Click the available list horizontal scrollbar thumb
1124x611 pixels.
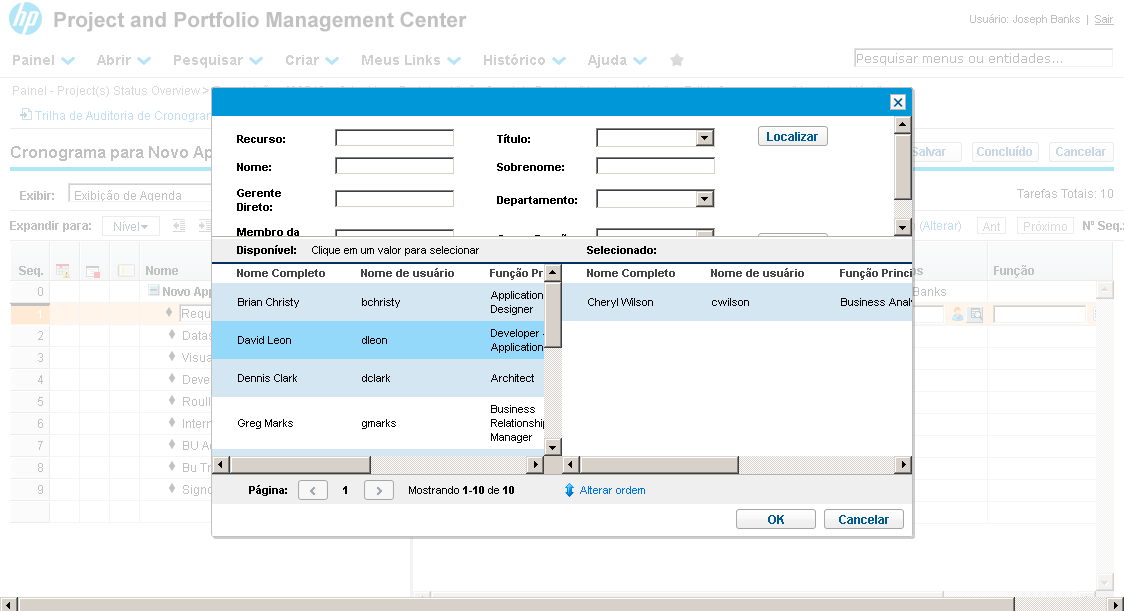pos(299,465)
